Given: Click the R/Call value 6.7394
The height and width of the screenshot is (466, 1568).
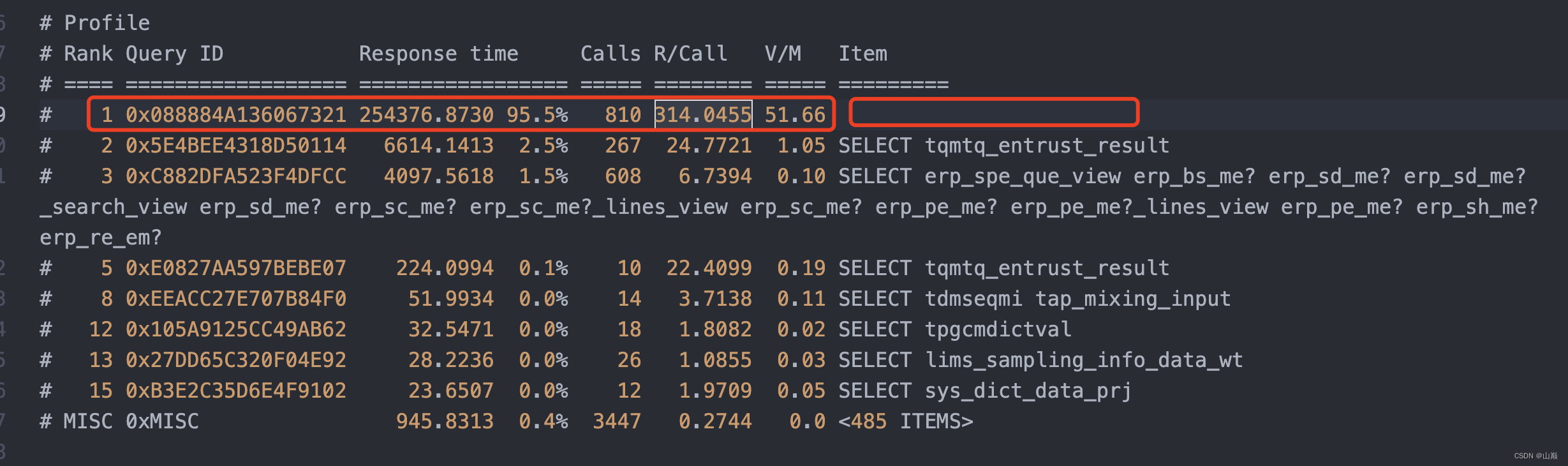Looking at the screenshot, I should pyautogui.click(x=715, y=176).
